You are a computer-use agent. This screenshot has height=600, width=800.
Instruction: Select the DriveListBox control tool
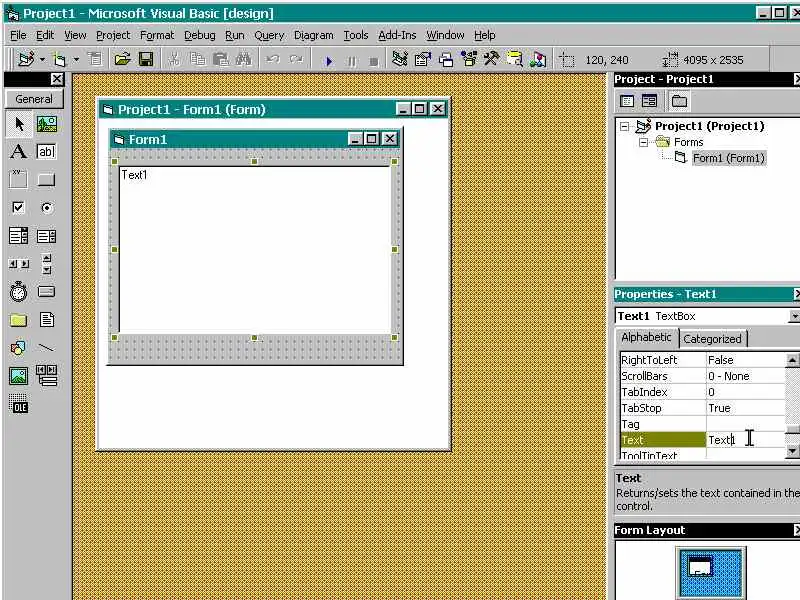(x=46, y=292)
